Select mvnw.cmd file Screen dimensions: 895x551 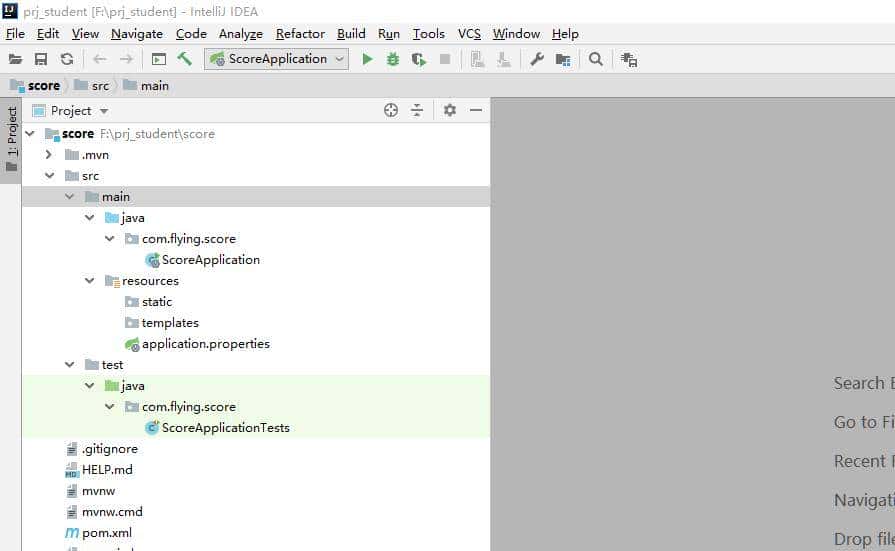coord(104,512)
